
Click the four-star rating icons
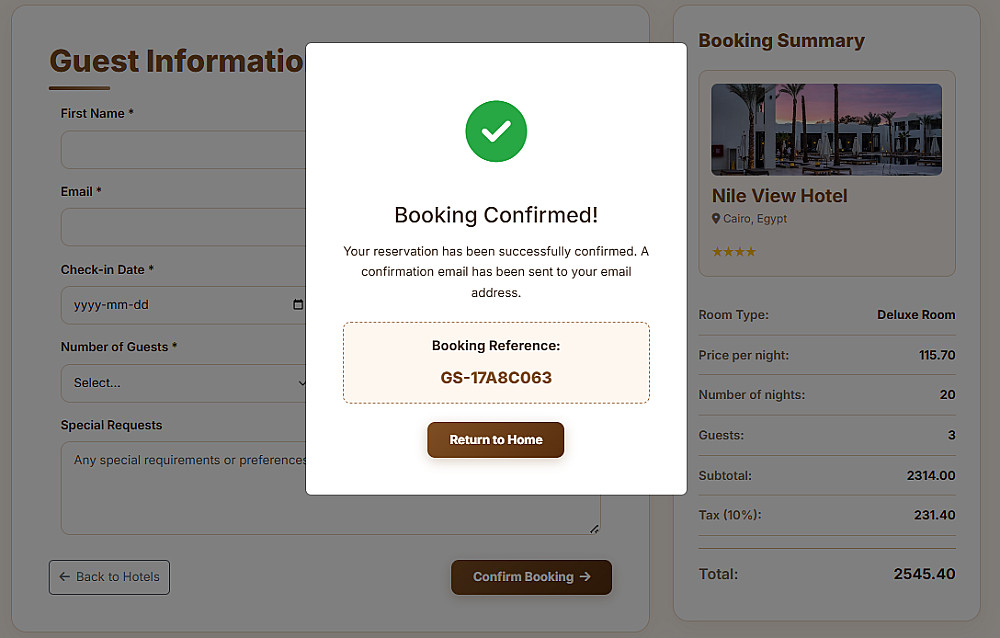pos(734,252)
